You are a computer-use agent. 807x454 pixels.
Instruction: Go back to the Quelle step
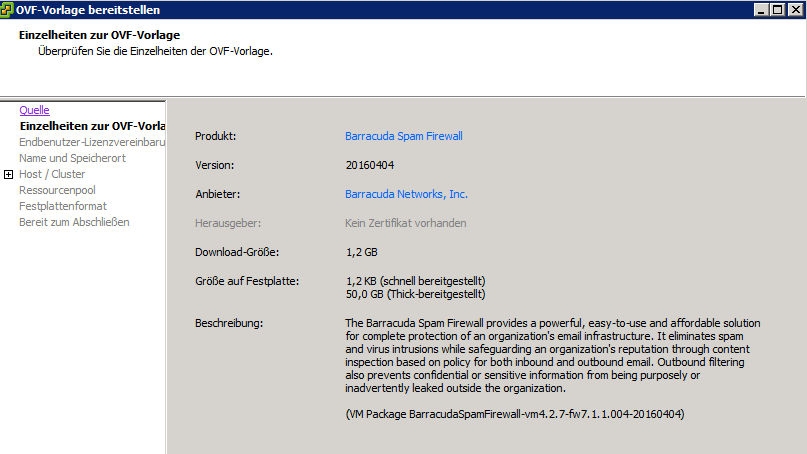34,110
